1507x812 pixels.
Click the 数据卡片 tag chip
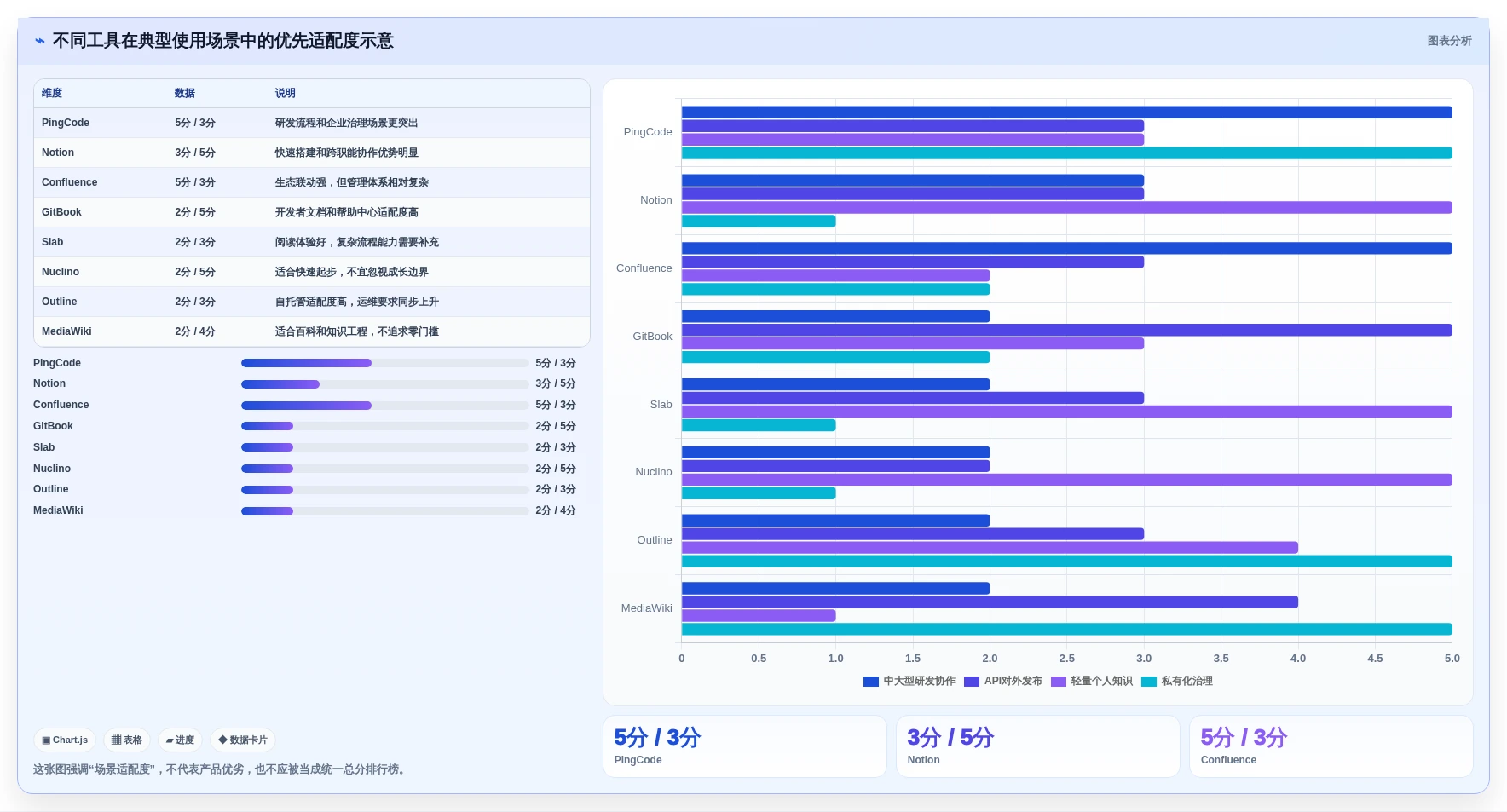243,740
